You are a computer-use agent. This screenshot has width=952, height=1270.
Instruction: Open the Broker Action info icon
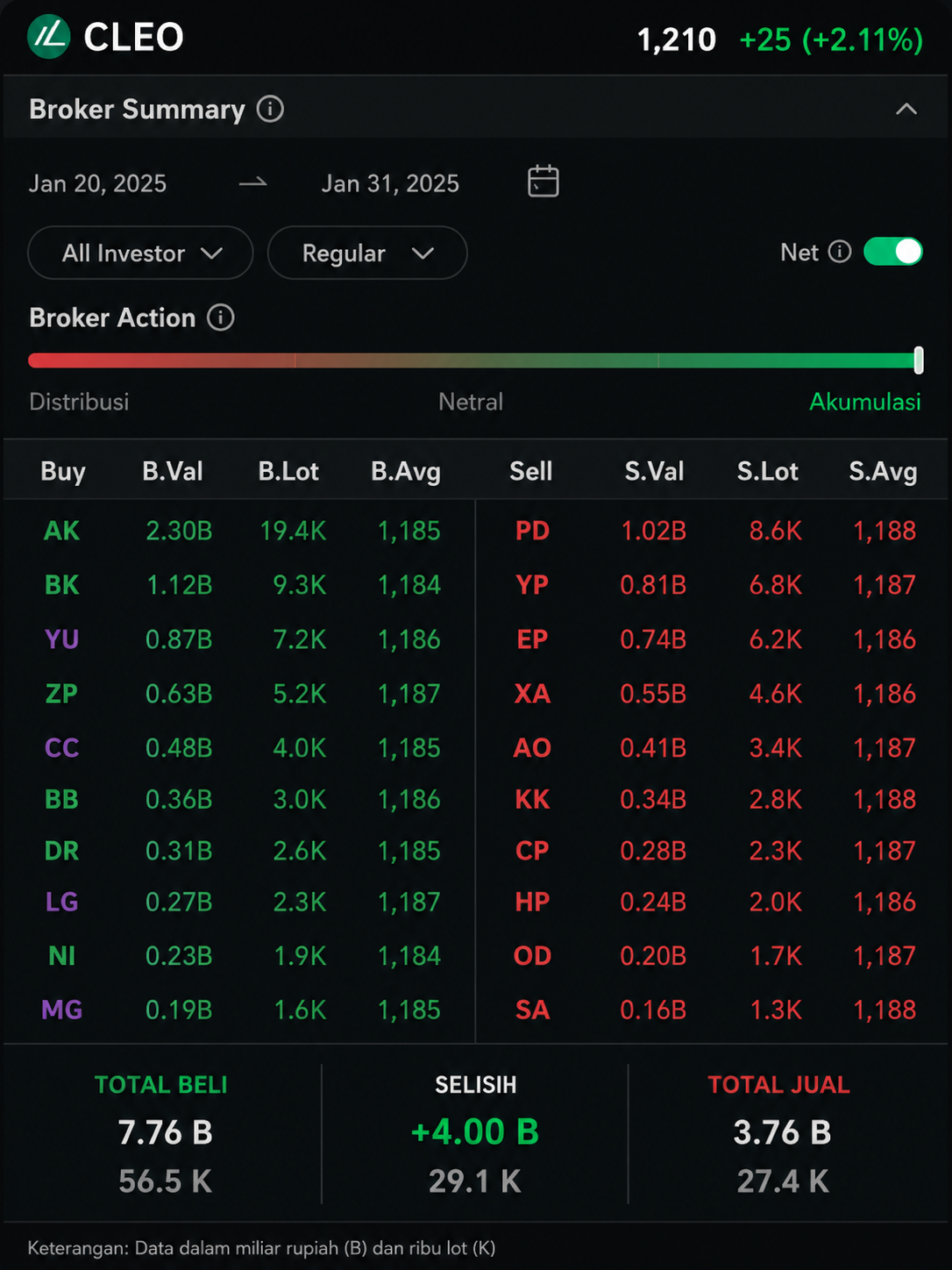coord(220,317)
